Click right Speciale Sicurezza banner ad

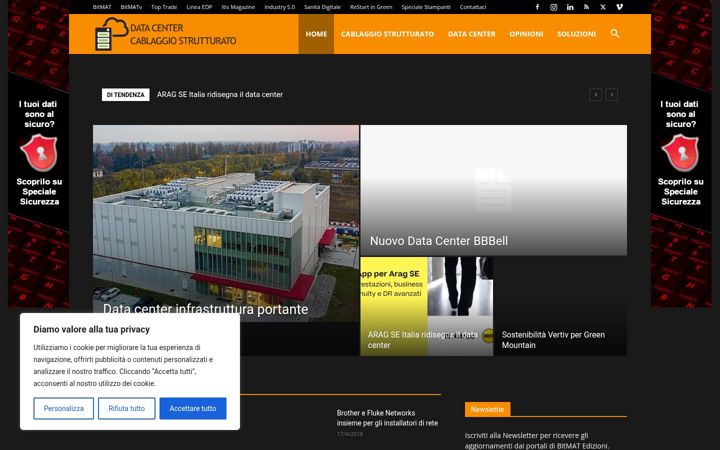pyautogui.click(x=681, y=154)
